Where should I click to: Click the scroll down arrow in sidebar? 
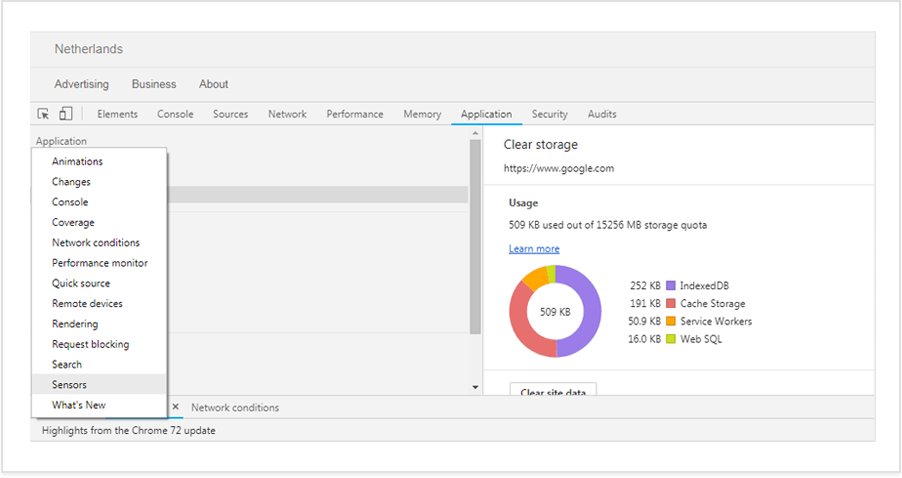tap(475, 387)
